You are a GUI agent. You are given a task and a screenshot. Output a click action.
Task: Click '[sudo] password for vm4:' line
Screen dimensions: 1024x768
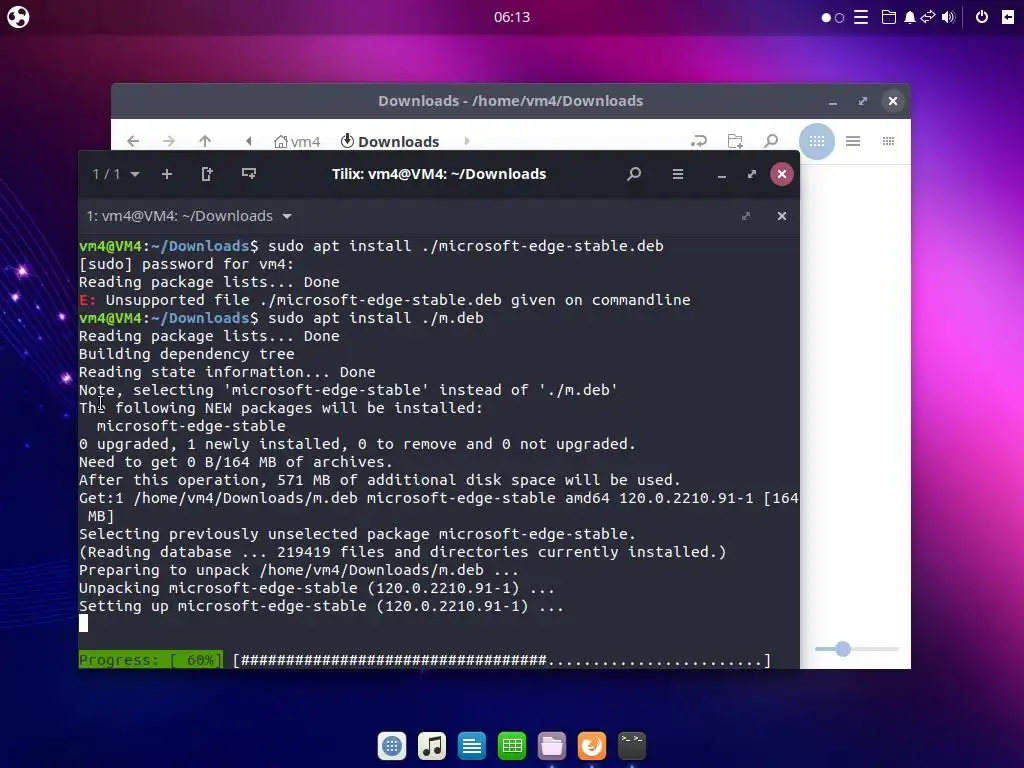click(x=187, y=264)
